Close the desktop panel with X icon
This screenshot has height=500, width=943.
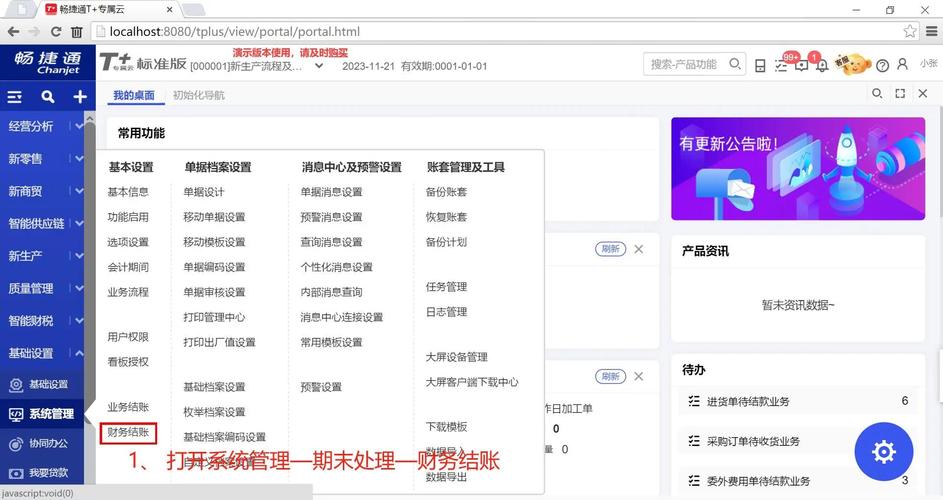point(923,93)
